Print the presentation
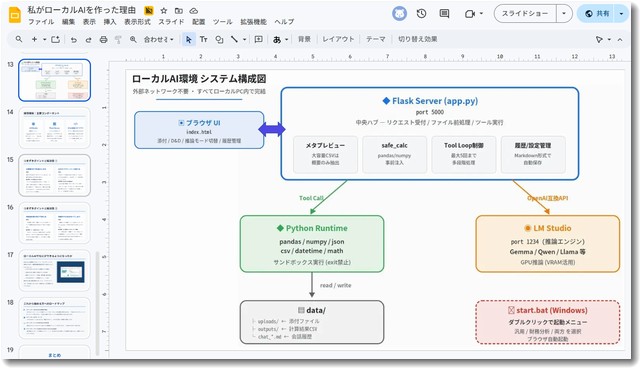The height and width of the screenshot is (368, 640). click(x=103, y=40)
